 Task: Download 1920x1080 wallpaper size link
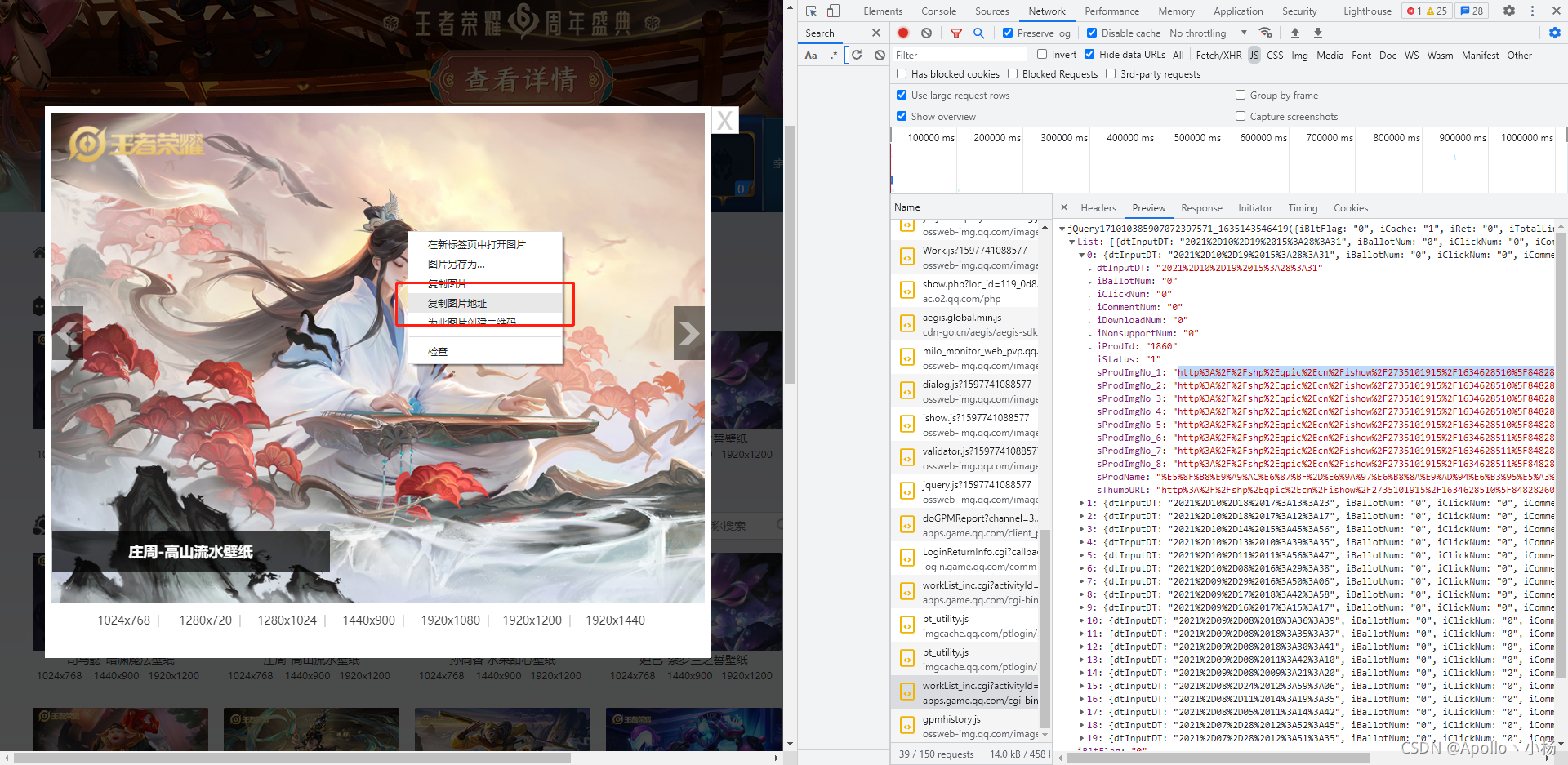point(450,620)
